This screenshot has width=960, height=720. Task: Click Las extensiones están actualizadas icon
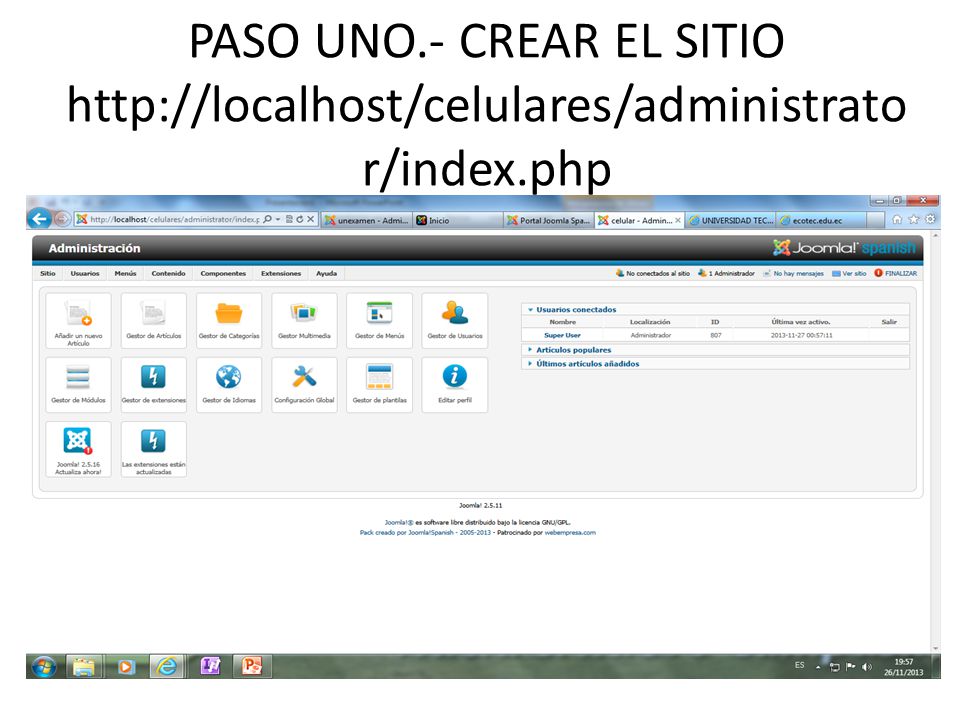pos(154,449)
